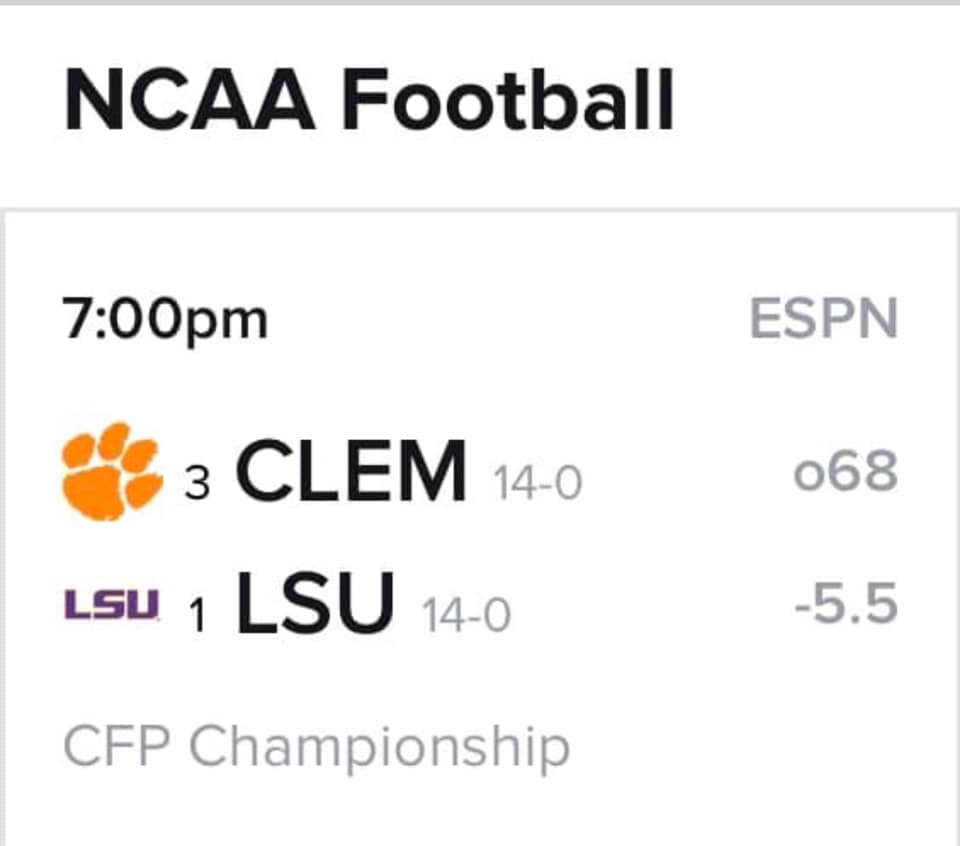This screenshot has width=960, height=846.
Task: Tap LSU's number 1 ranking
Action: (x=197, y=615)
